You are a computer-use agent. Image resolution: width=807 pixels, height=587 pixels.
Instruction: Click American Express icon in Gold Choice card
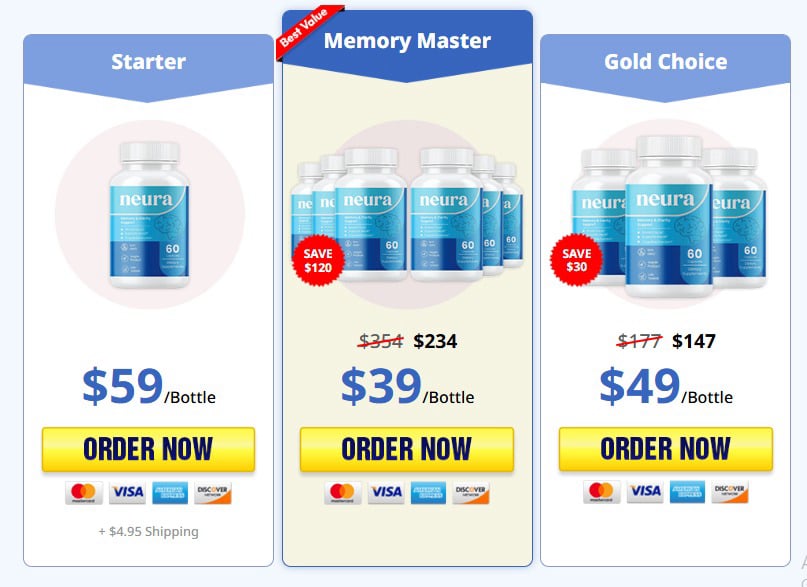point(687,492)
